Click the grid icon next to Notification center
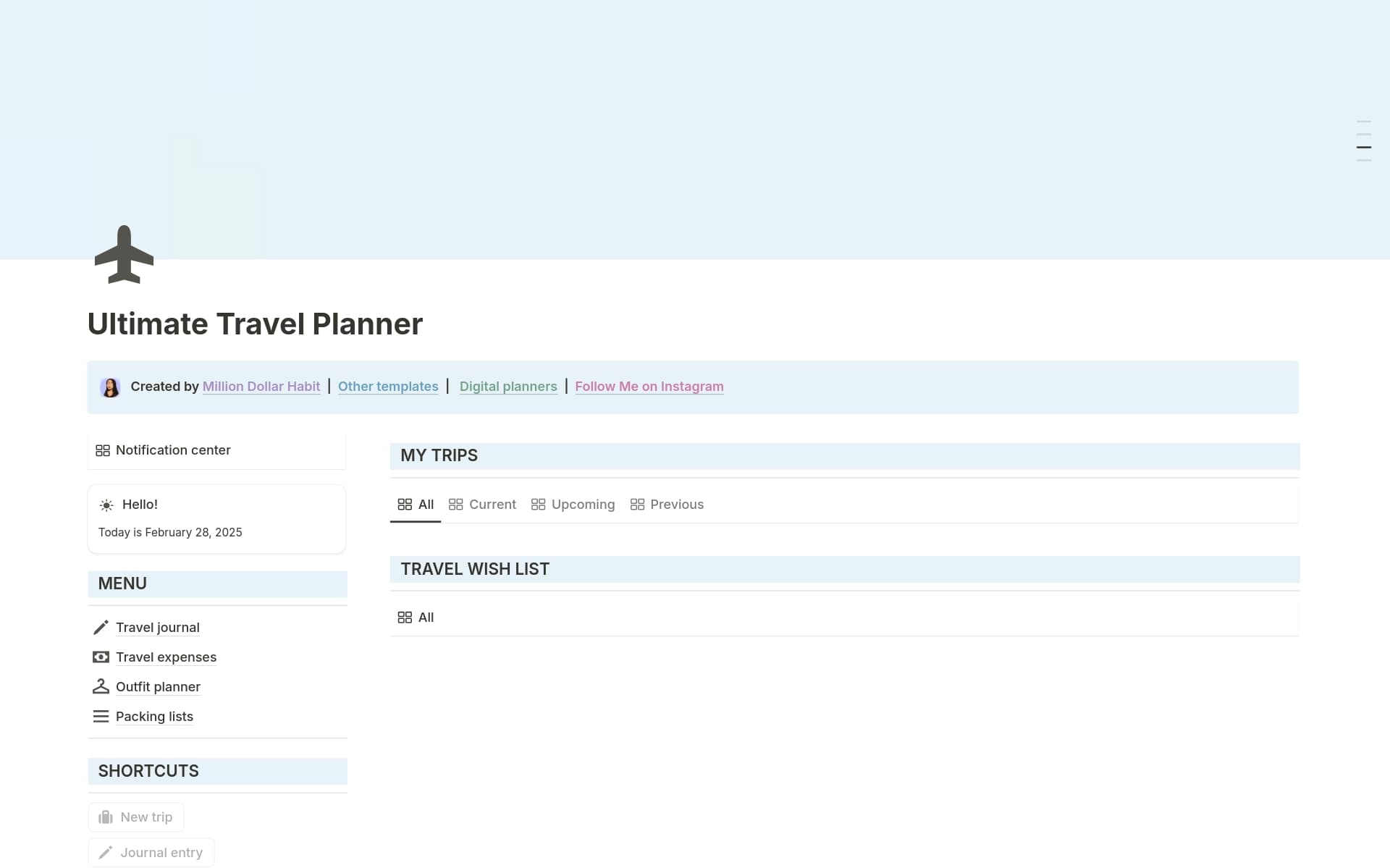 pos(103,450)
